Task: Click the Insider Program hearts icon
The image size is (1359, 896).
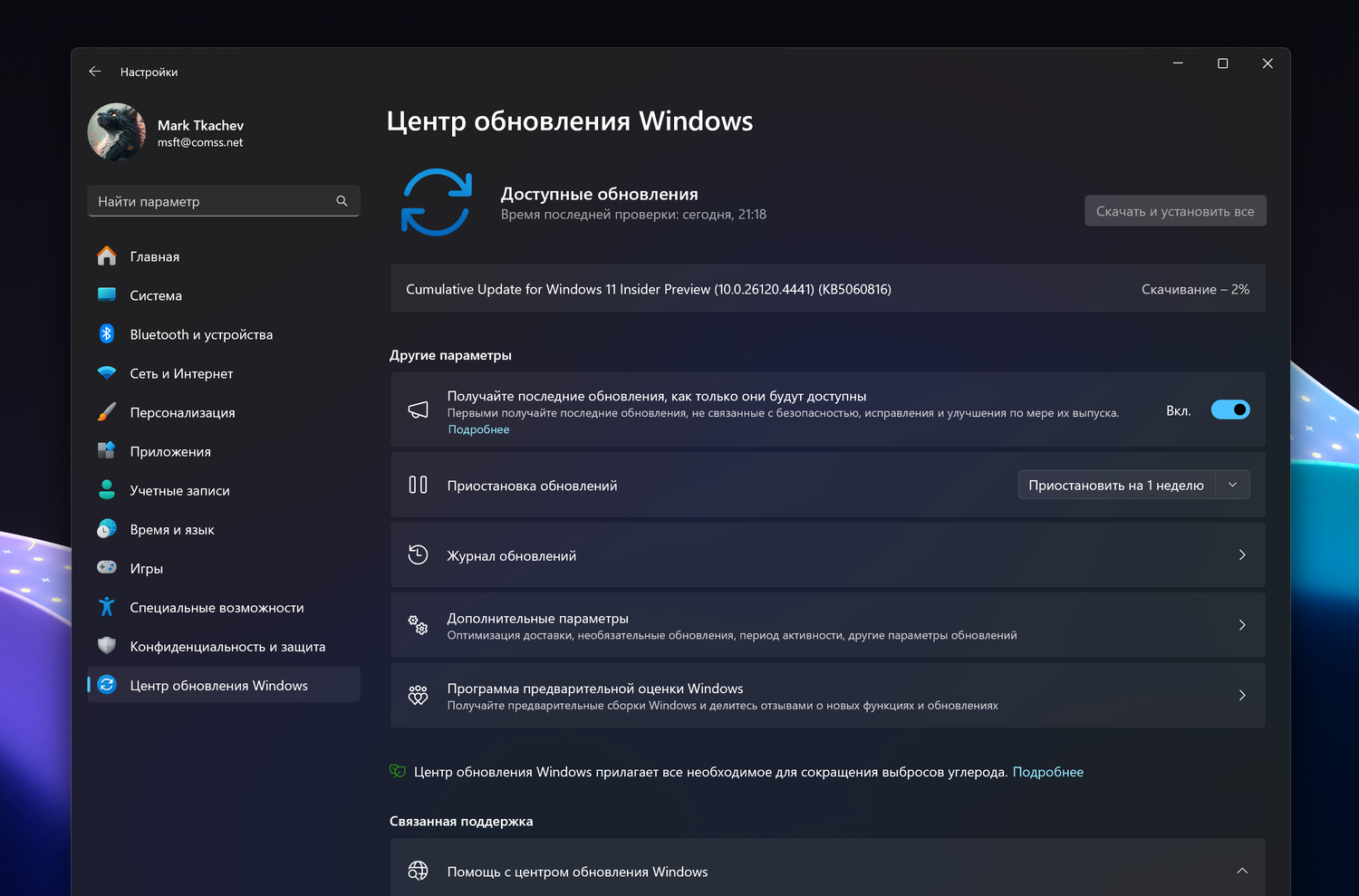Action: tap(418, 695)
